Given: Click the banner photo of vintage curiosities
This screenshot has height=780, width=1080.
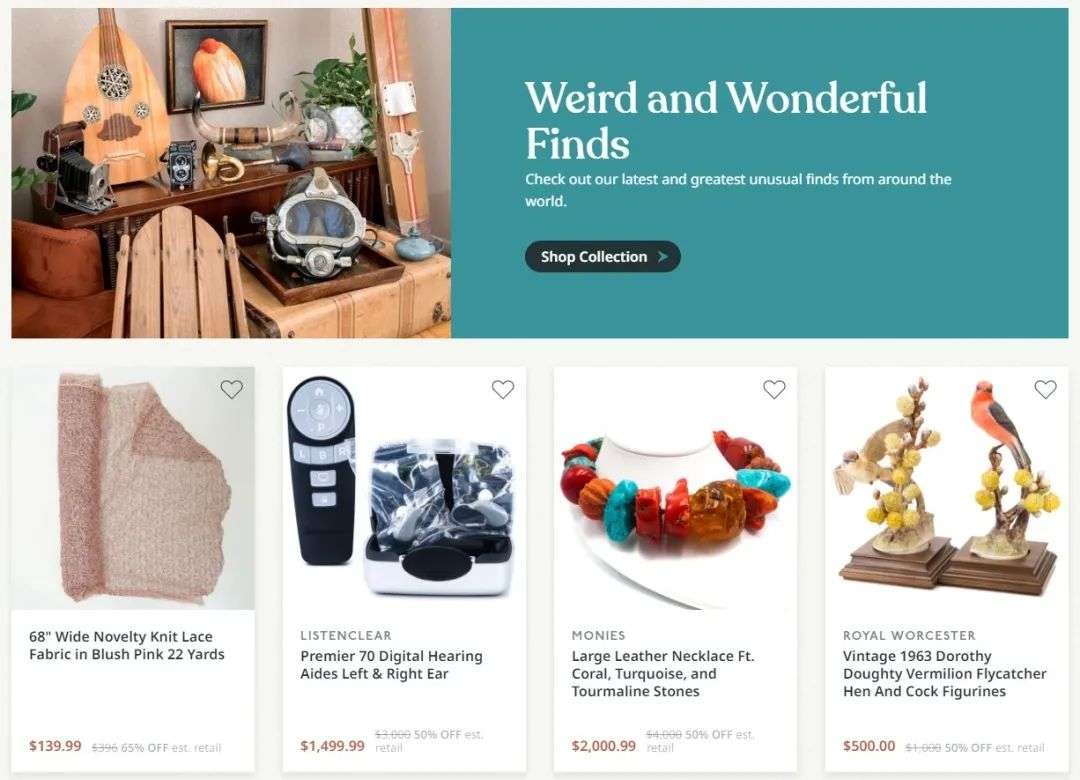Looking at the screenshot, I should [231, 173].
